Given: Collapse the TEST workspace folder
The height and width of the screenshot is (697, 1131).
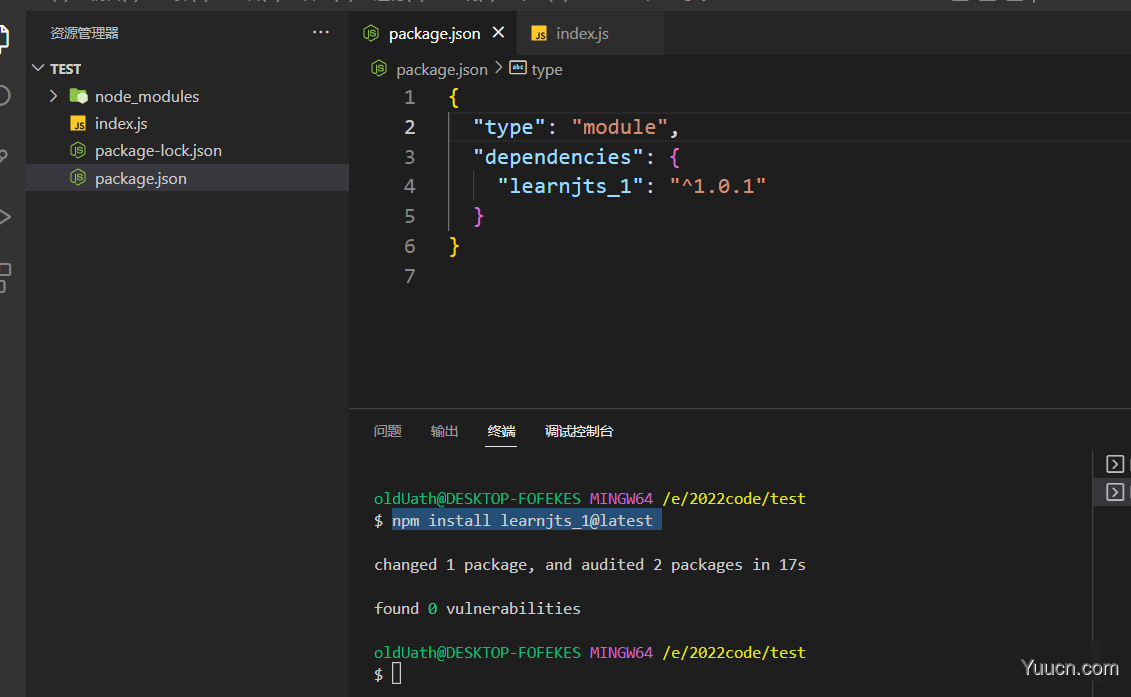Looking at the screenshot, I should point(38,69).
